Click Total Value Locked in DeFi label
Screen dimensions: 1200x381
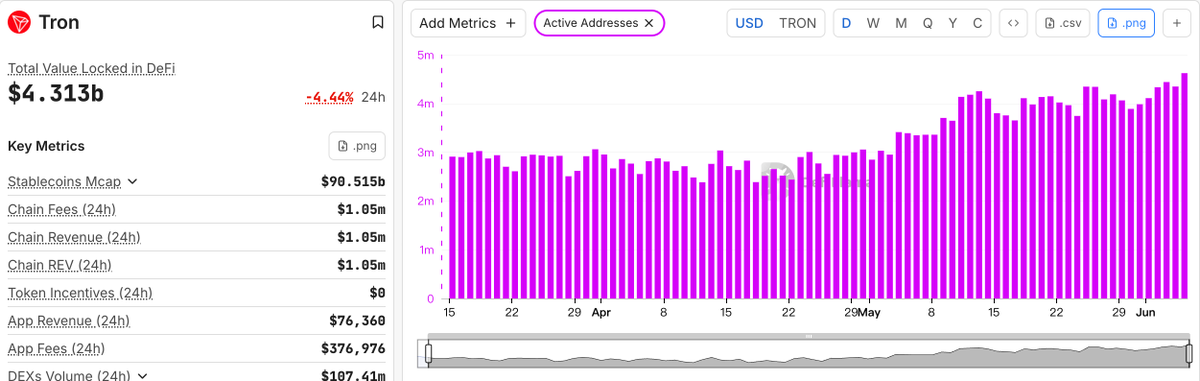click(x=92, y=69)
